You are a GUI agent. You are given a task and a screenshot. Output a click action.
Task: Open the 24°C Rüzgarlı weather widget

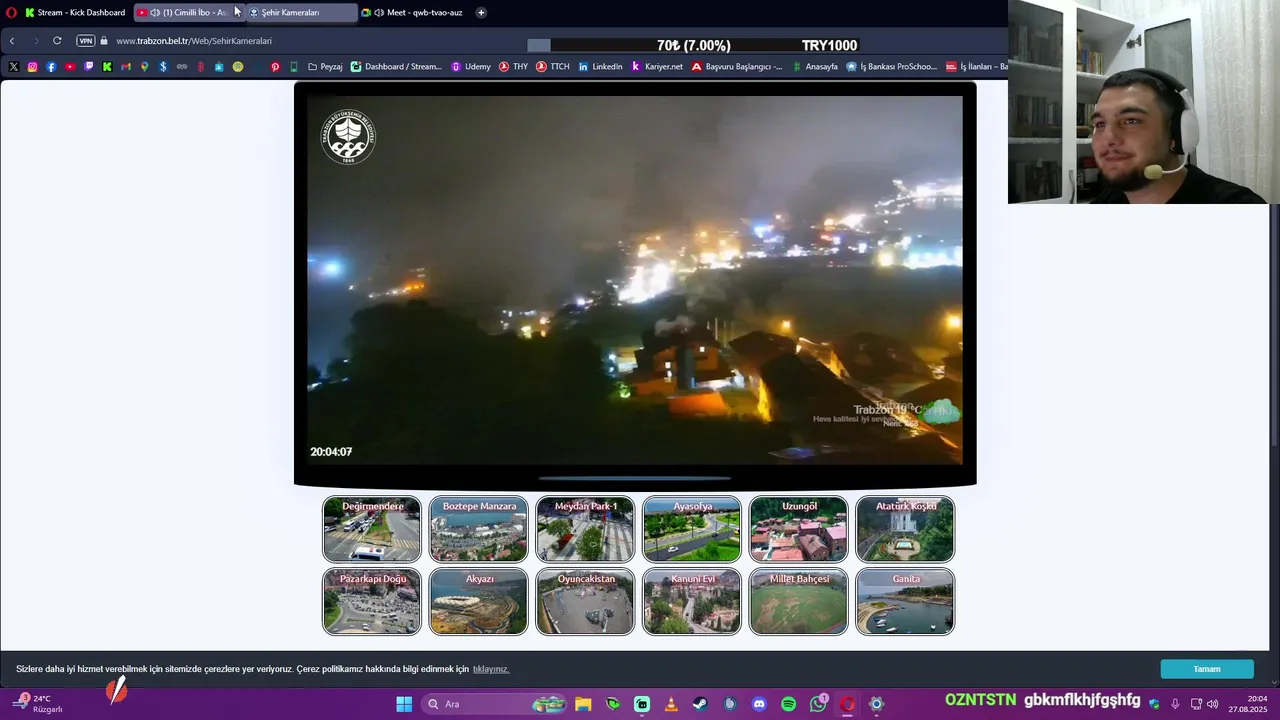pyautogui.click(x=38, y=704)
